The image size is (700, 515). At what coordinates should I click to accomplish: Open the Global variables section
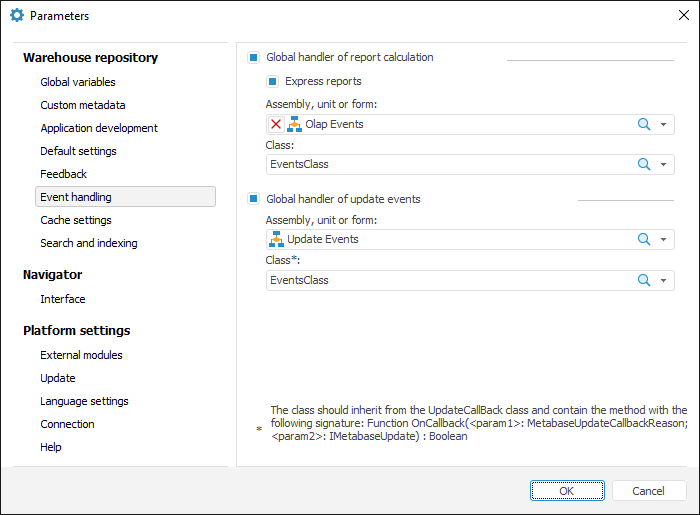click(x=78, y=82)
